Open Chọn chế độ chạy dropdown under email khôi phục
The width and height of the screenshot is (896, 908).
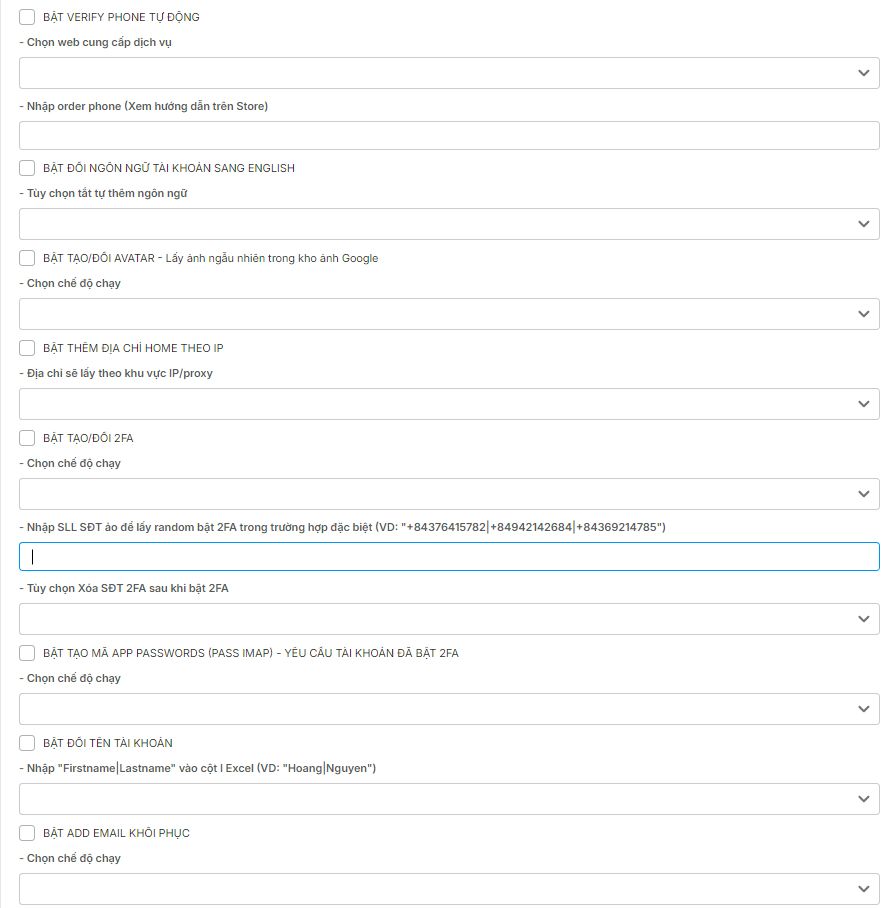pyautogui.click(x=449, y=889)
